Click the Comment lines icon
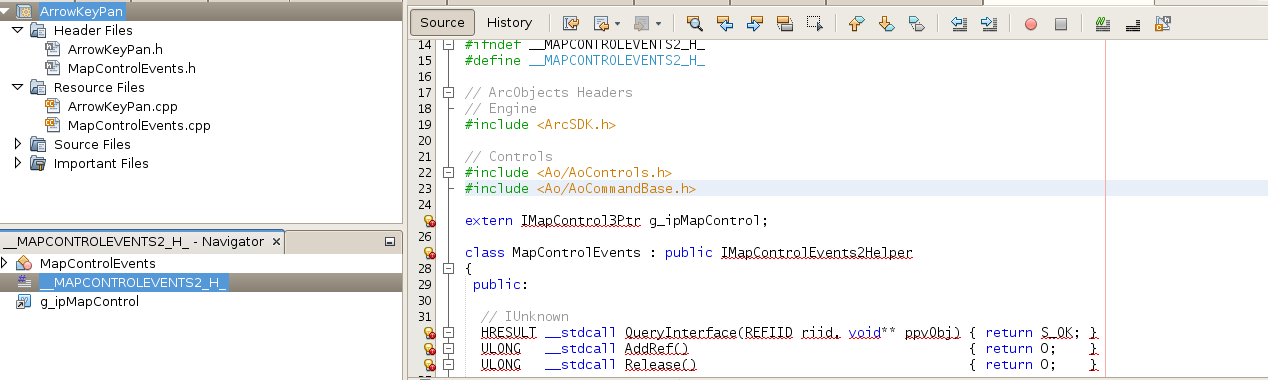 [1102, 23]
